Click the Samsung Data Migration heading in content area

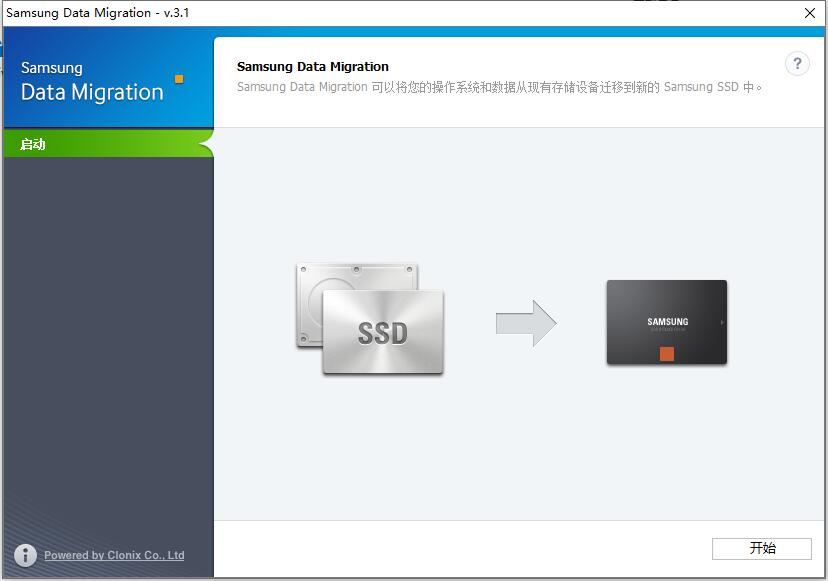pos(312,65)
